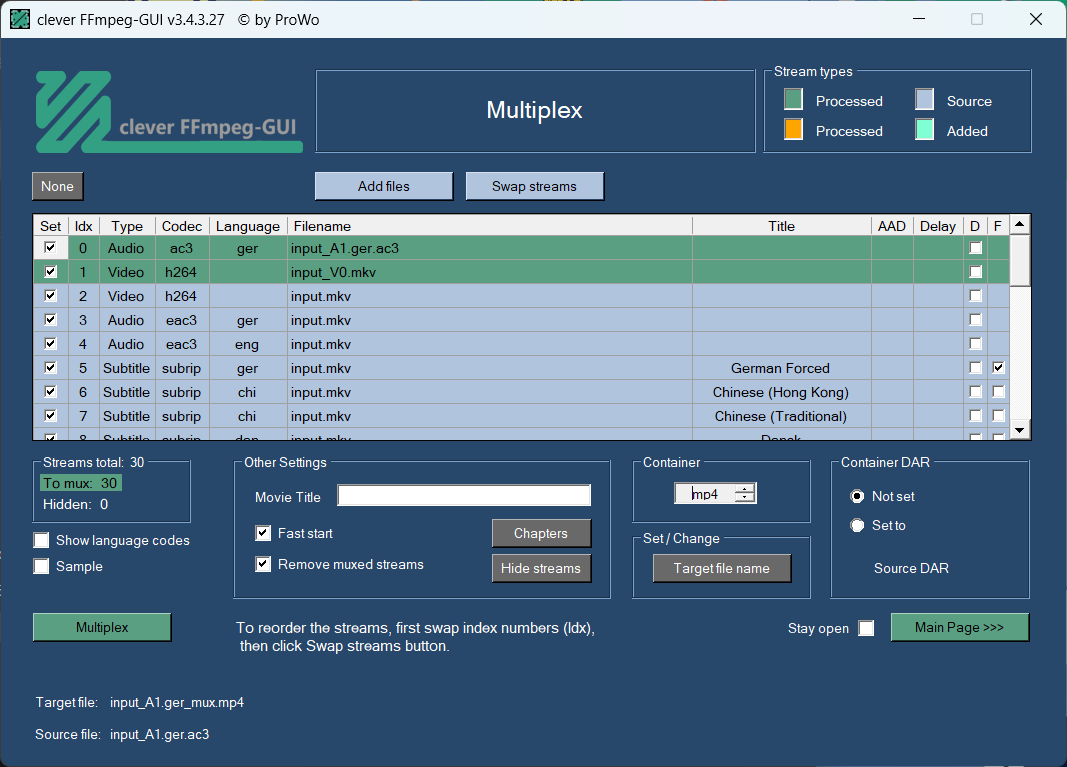
Task: Go to Main Page
Action: pos(959,627)
